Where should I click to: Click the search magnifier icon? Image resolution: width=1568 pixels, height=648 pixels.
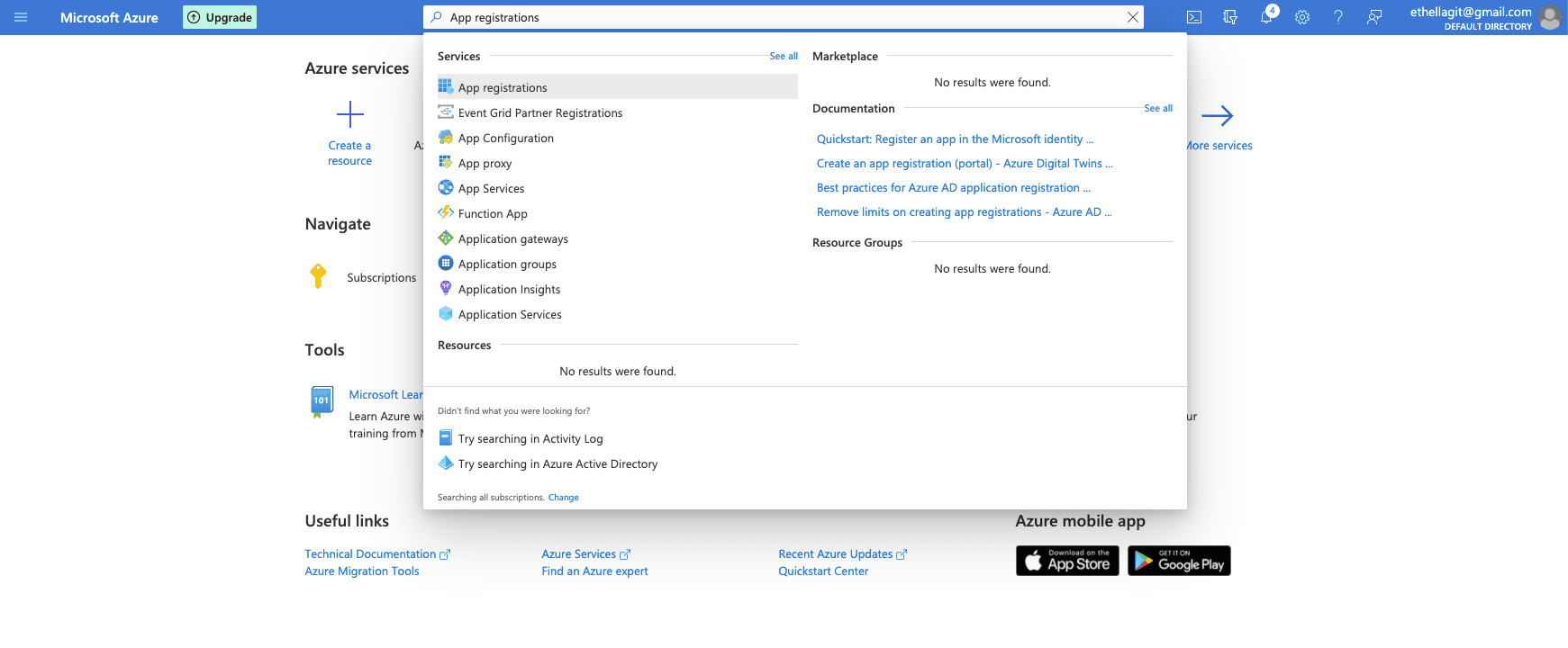[436, 17]
